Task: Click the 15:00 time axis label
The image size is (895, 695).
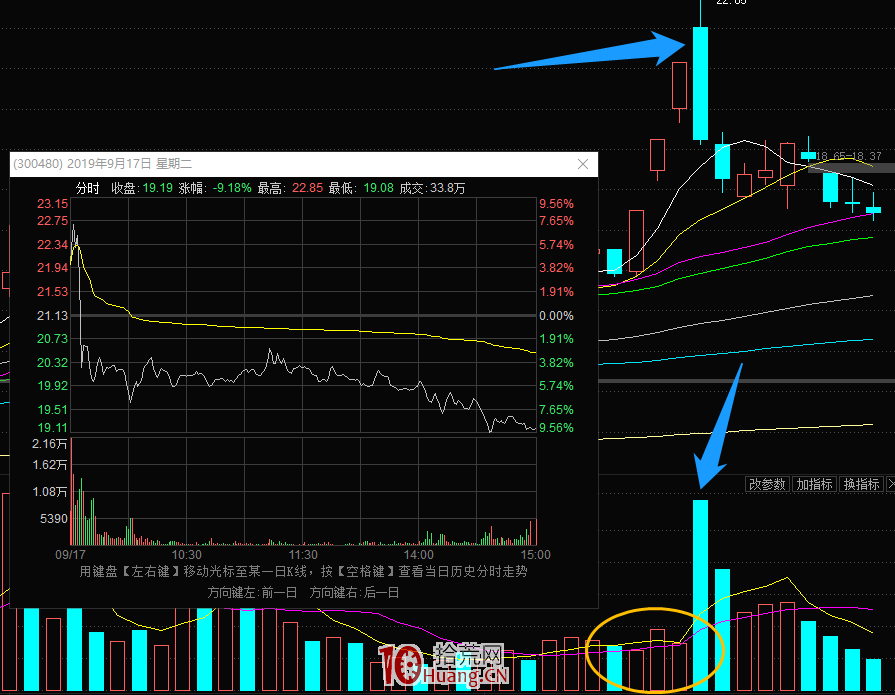Action: (x=535, y=555)
